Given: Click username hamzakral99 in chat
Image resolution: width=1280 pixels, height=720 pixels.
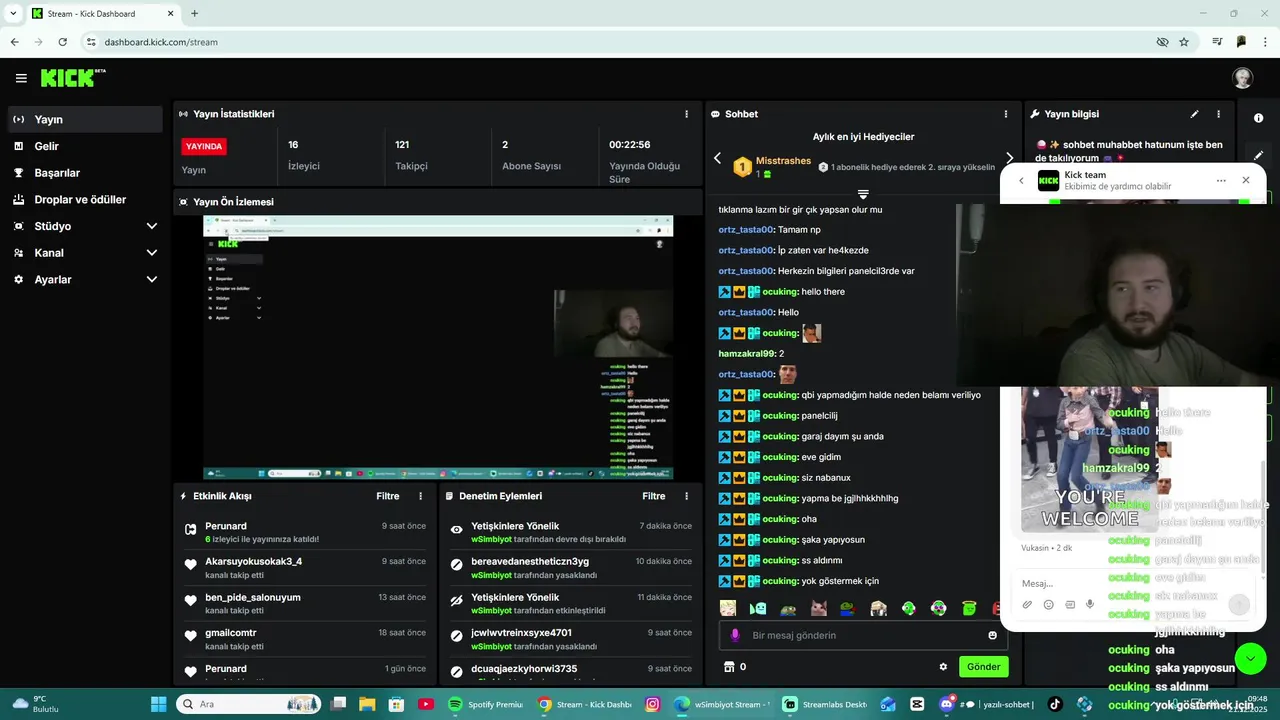Looking at the screenshot, I should (746, 353).
